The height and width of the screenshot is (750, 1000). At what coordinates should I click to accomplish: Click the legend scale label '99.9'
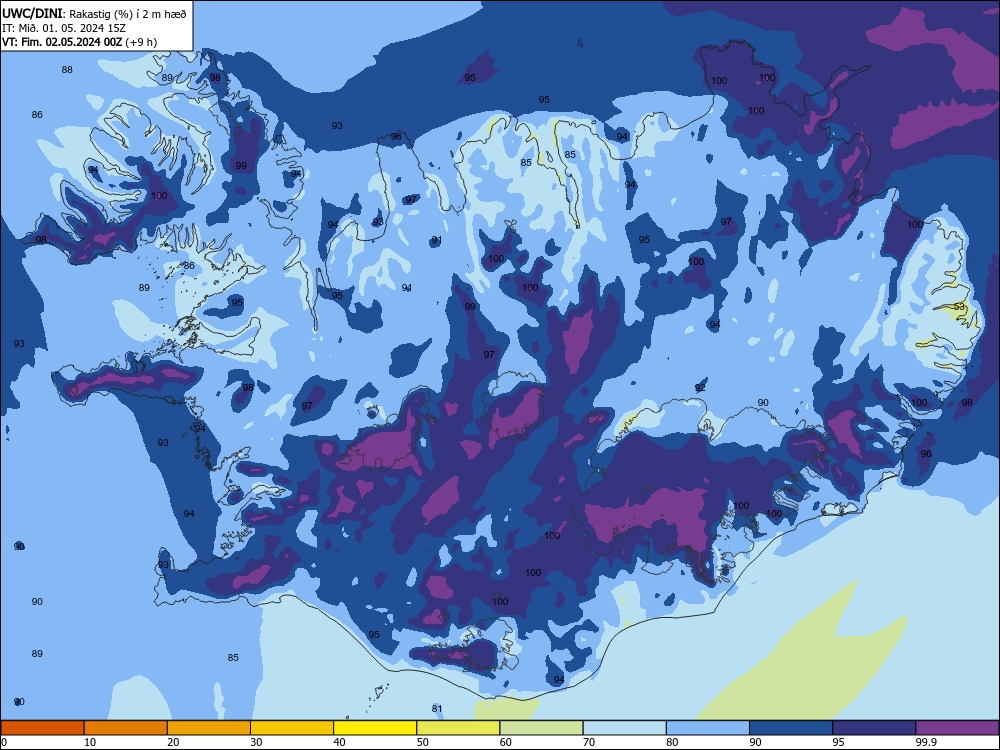click(x=925, y=742)
